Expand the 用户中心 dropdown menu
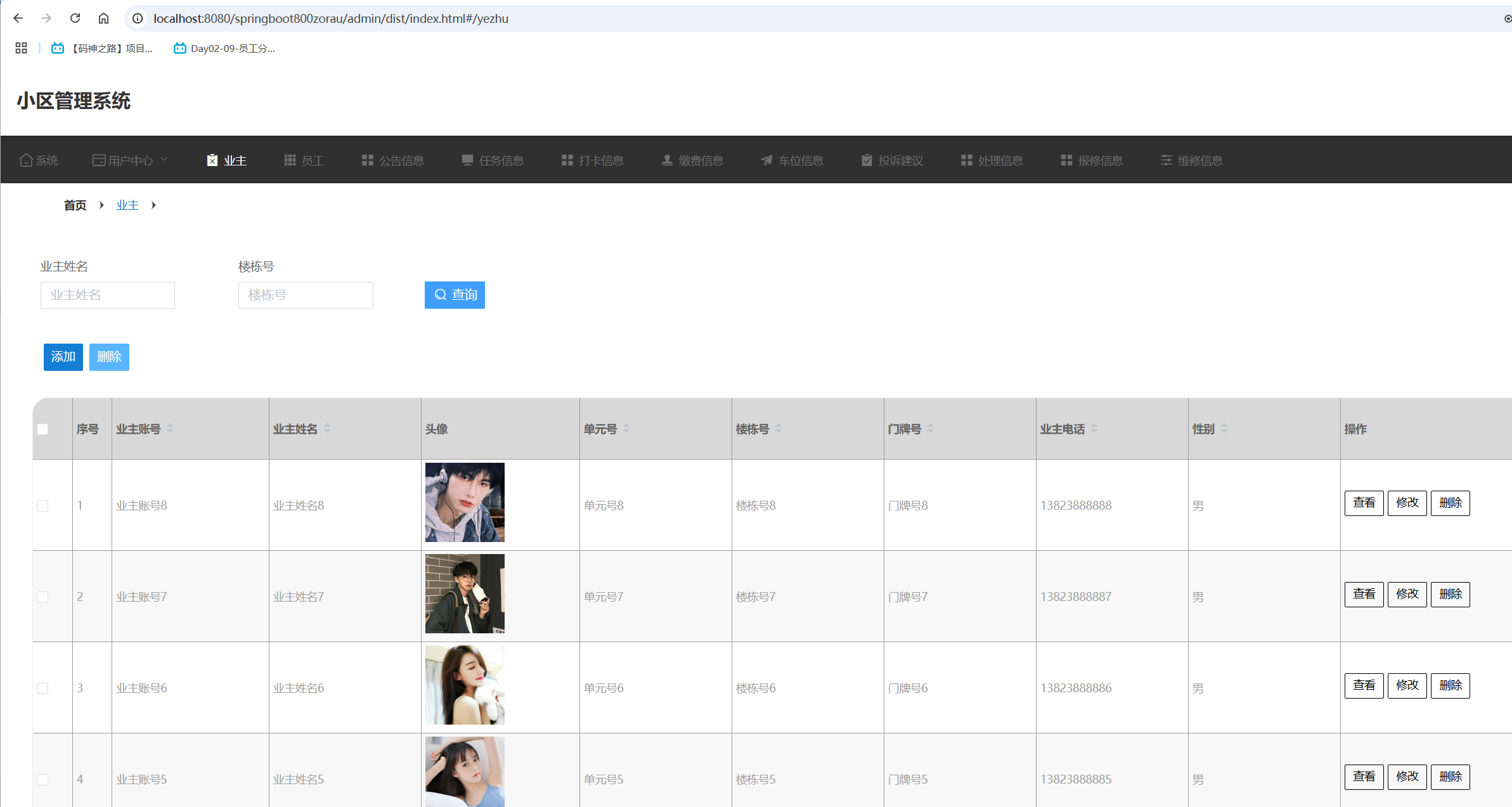The width and height of the screenshot is (1512, 807). 130,160
